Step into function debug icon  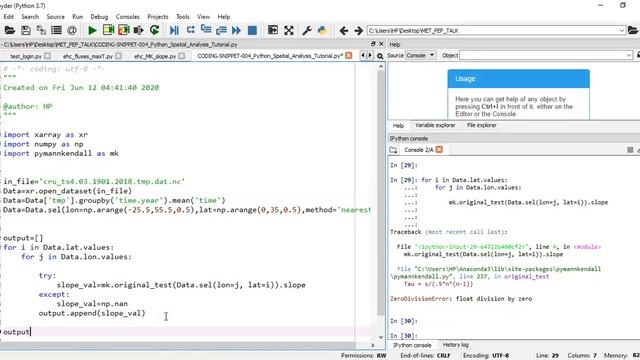[x=206, y=30]
